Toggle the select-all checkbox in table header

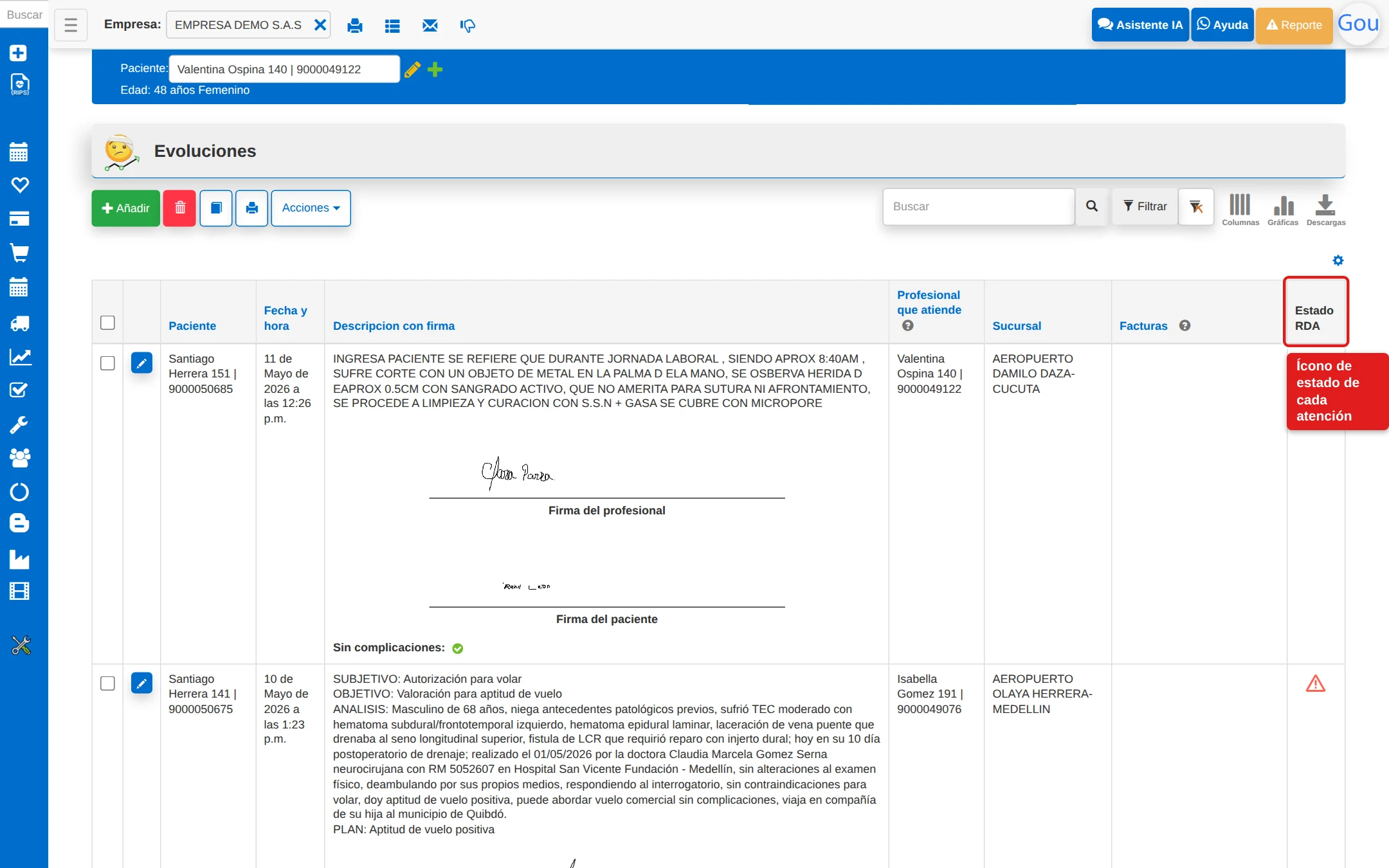(x=108, y=323)
